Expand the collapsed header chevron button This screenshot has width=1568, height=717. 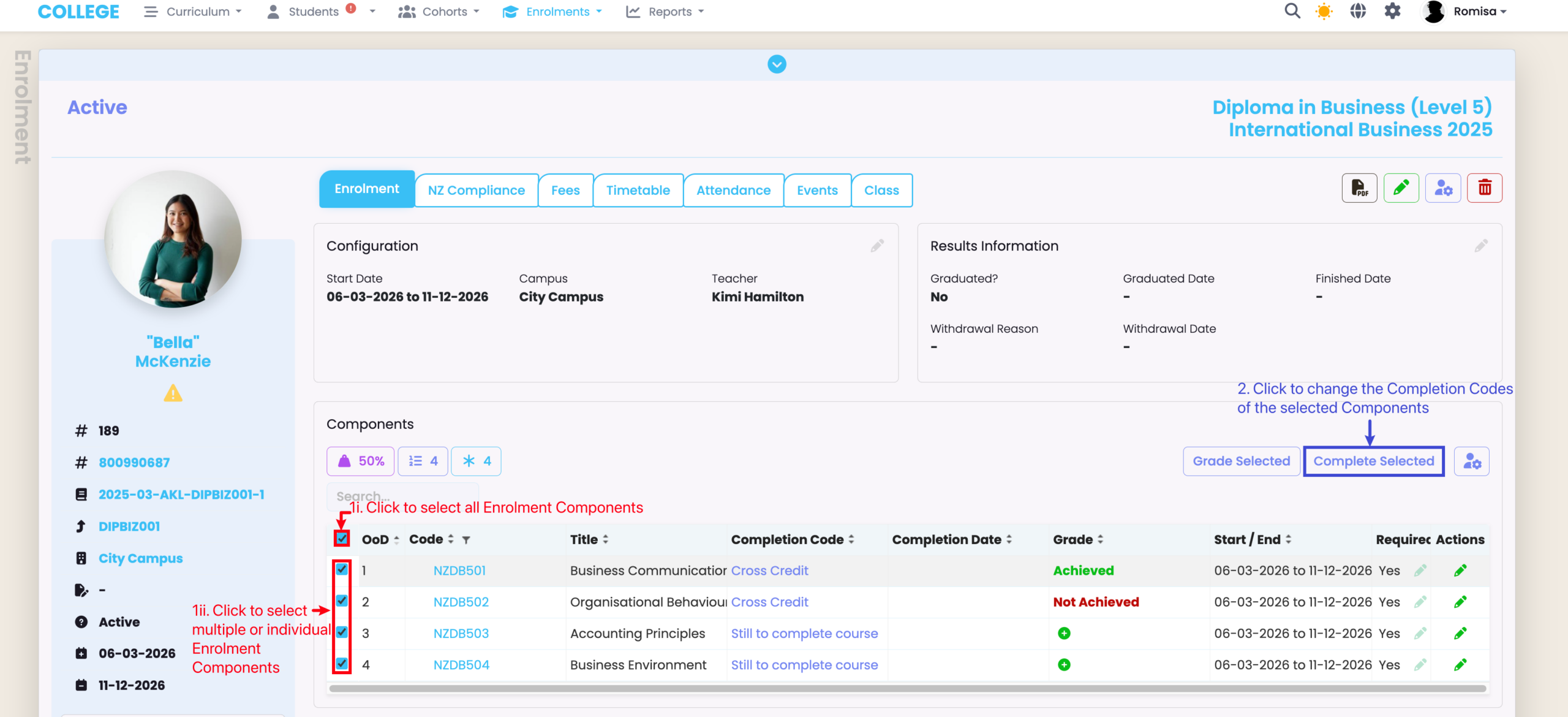[777, 64]
